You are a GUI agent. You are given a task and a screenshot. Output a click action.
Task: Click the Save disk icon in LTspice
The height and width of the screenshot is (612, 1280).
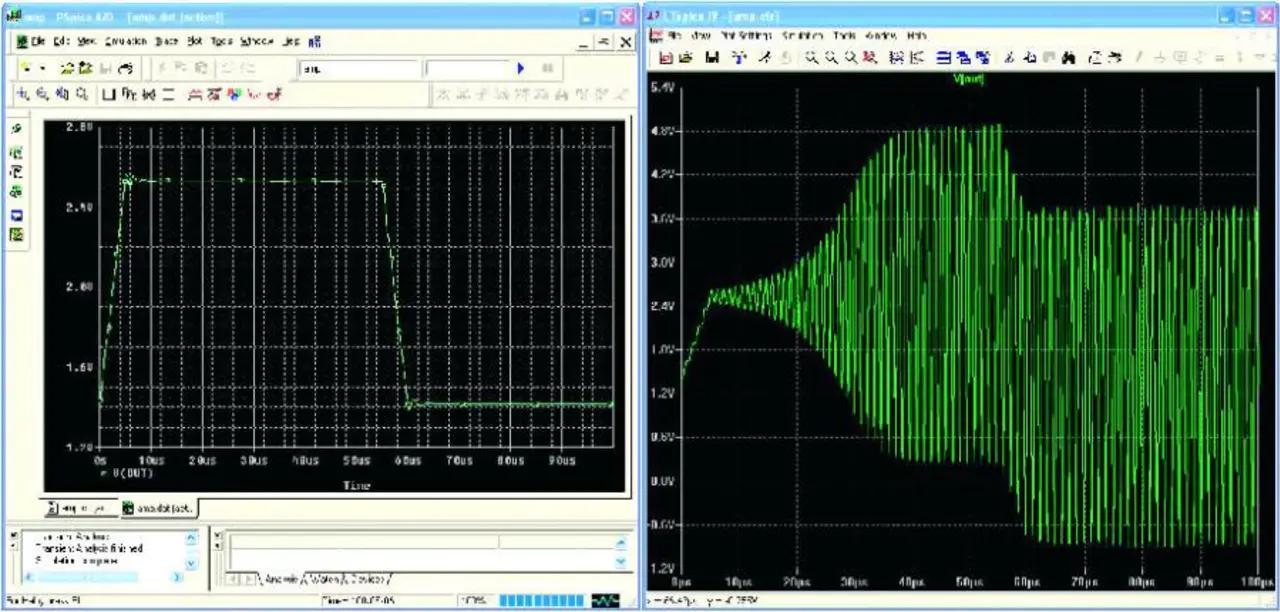711,58
